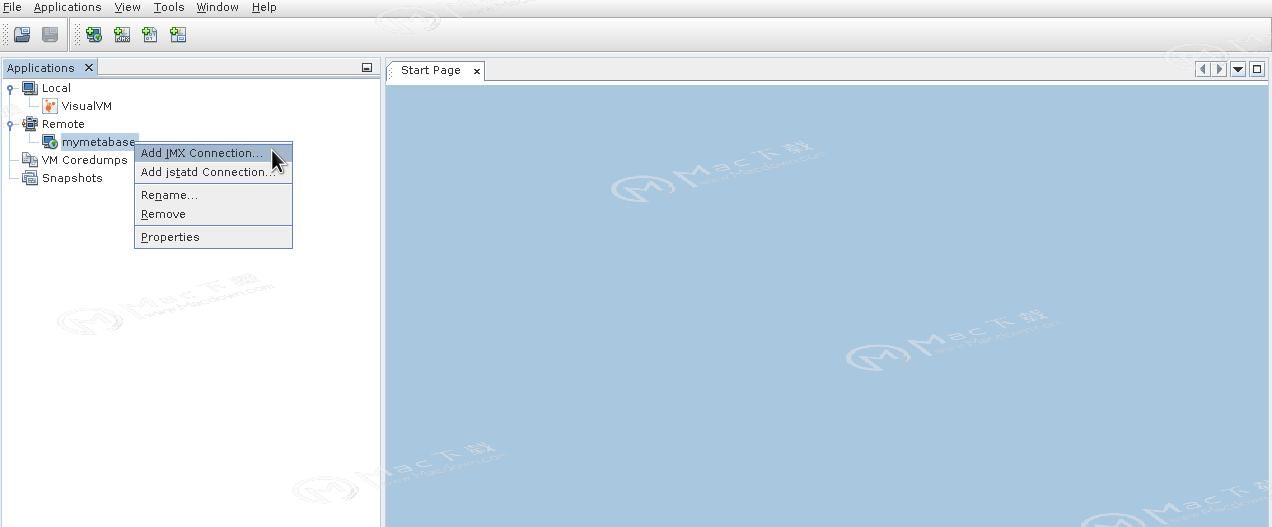This screenshot has width=1272, height=527.
Task: Click the Snapshots icon in tree
Action: point(30,178)
